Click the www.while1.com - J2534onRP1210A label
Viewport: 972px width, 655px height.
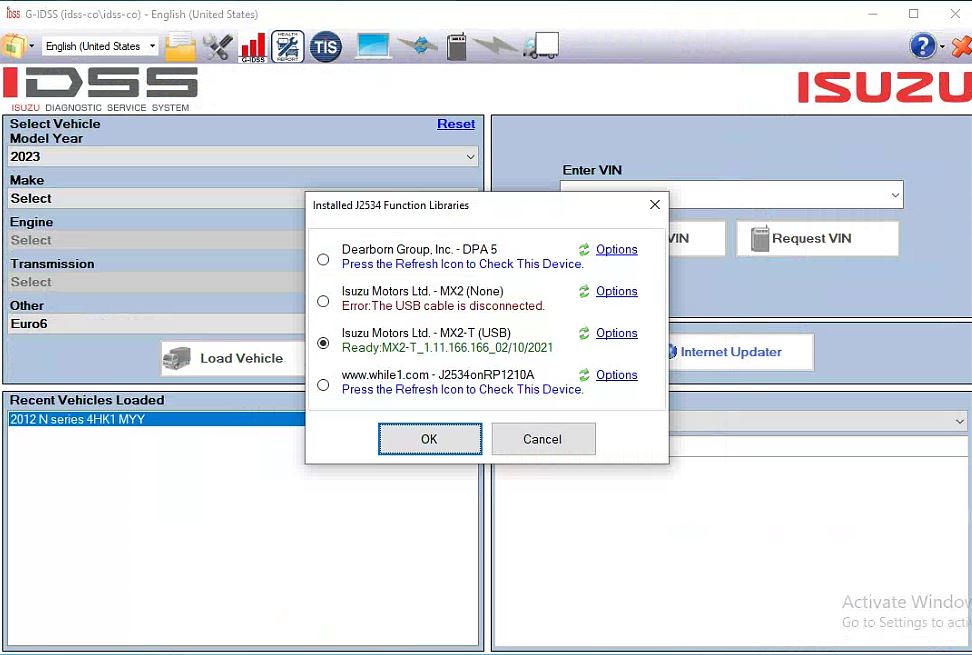438,375
